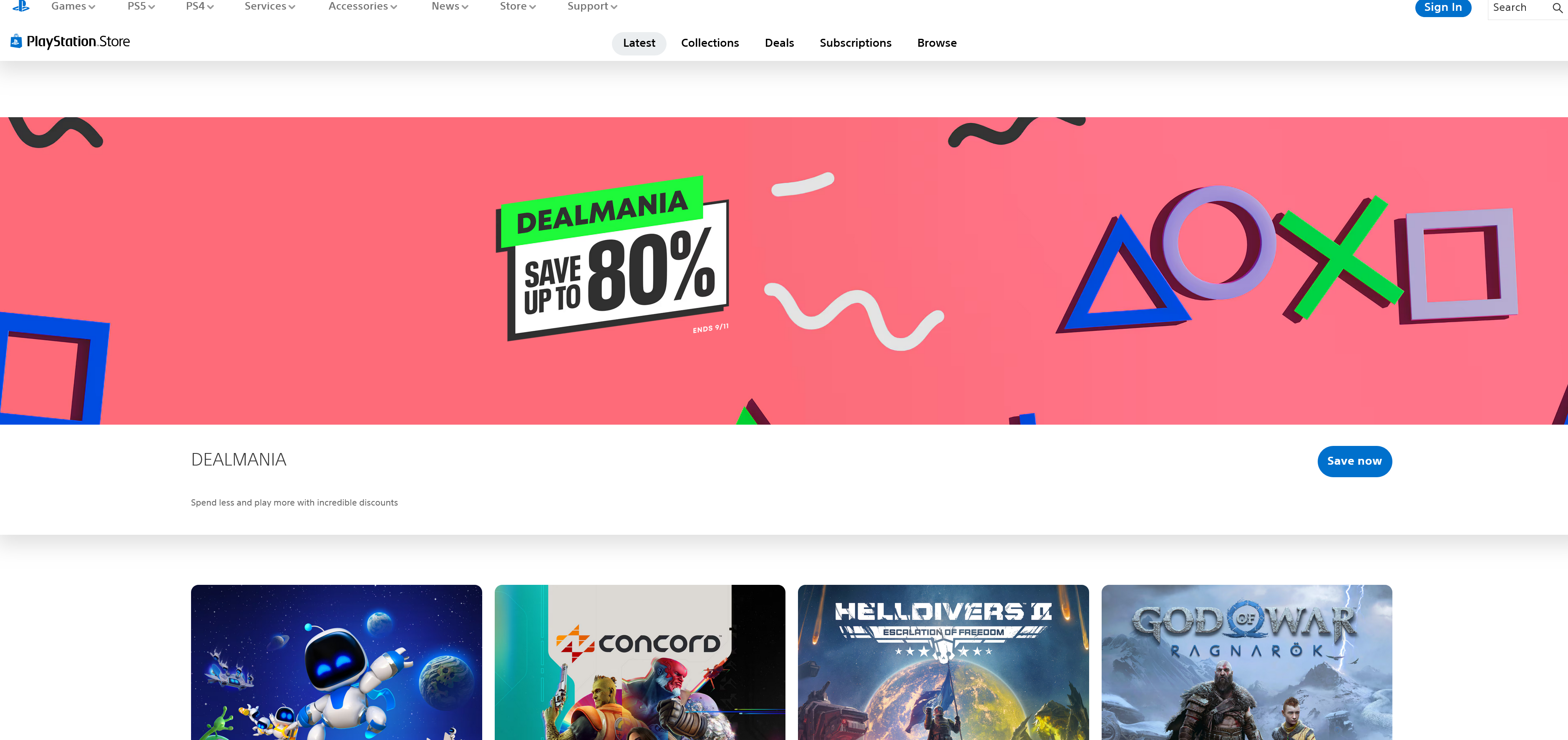This screenshot has width=1568, height=740.
Task: Expand the Support menu
Action: pos(592,6)
